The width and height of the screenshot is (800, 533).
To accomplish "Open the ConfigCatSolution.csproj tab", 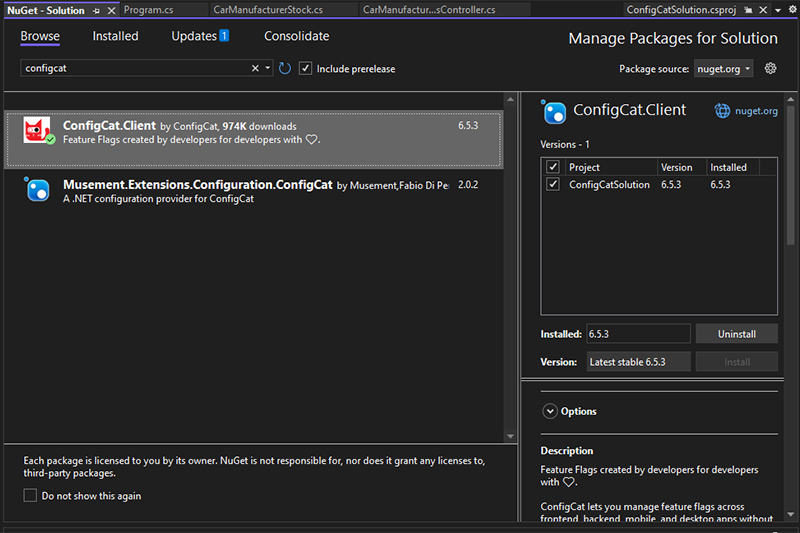I will 681,10.
